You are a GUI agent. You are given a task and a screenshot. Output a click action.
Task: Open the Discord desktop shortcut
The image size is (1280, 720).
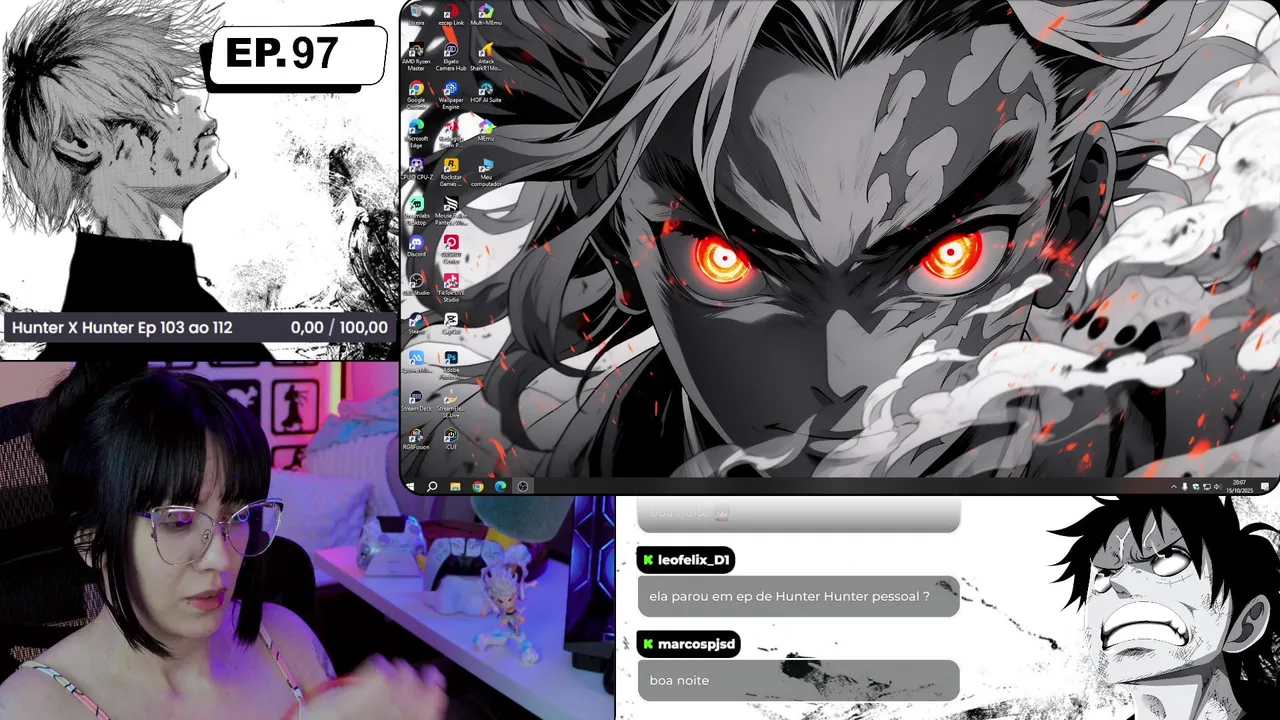pos(416,246)
